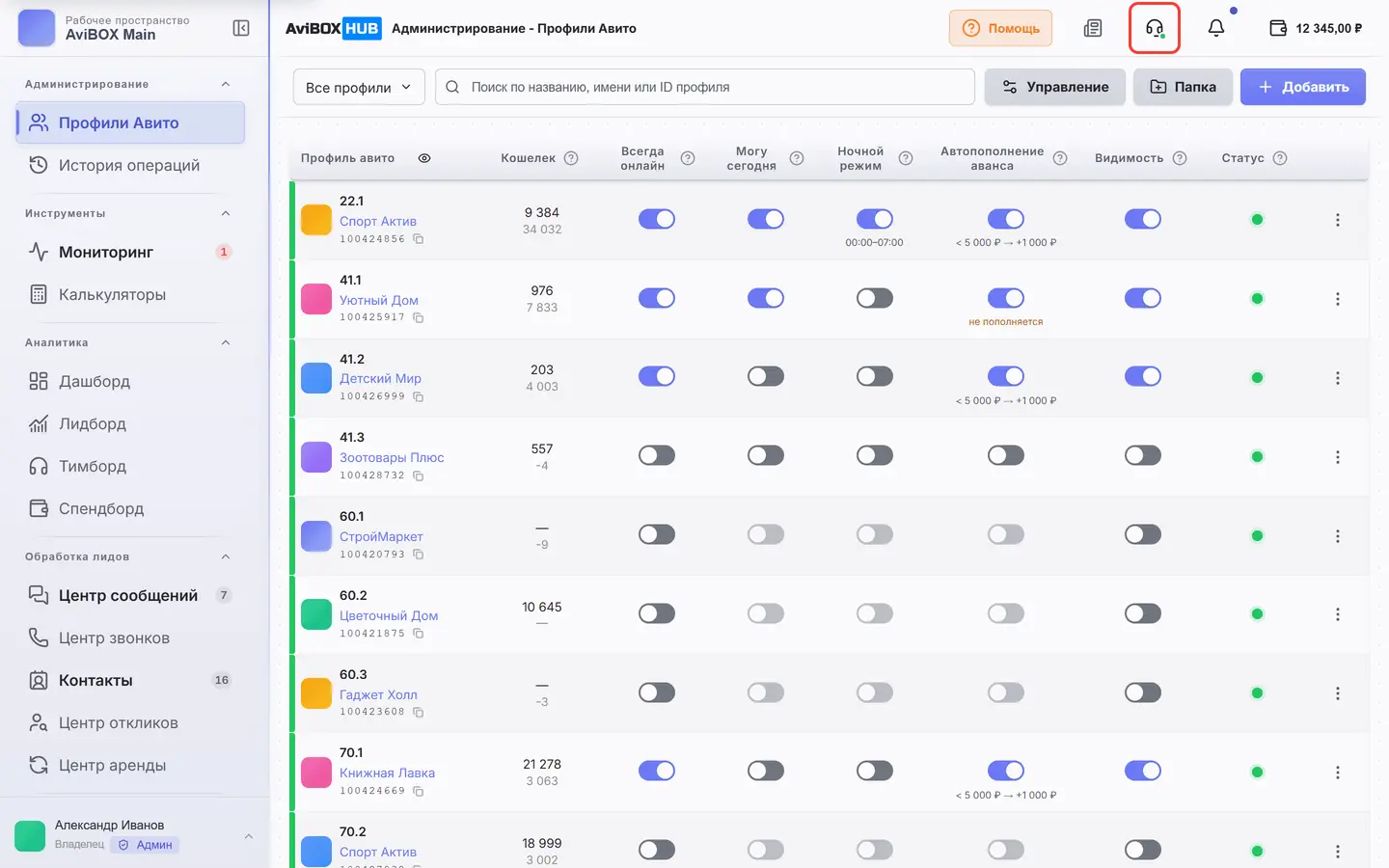Open row menu for Спорт Актив 22.1

pos(1338,220)
